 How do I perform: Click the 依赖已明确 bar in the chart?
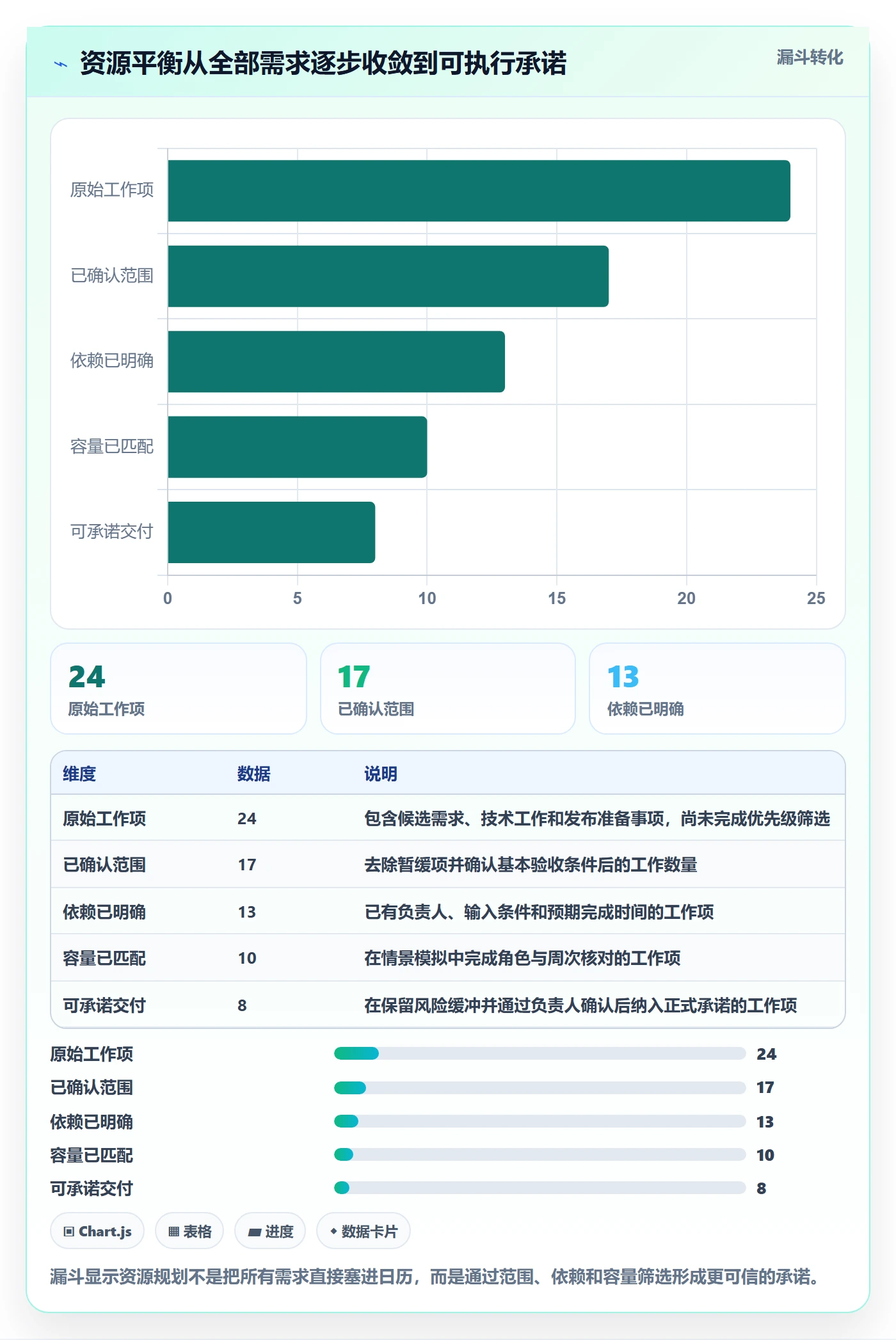click(x=336, y=362)
